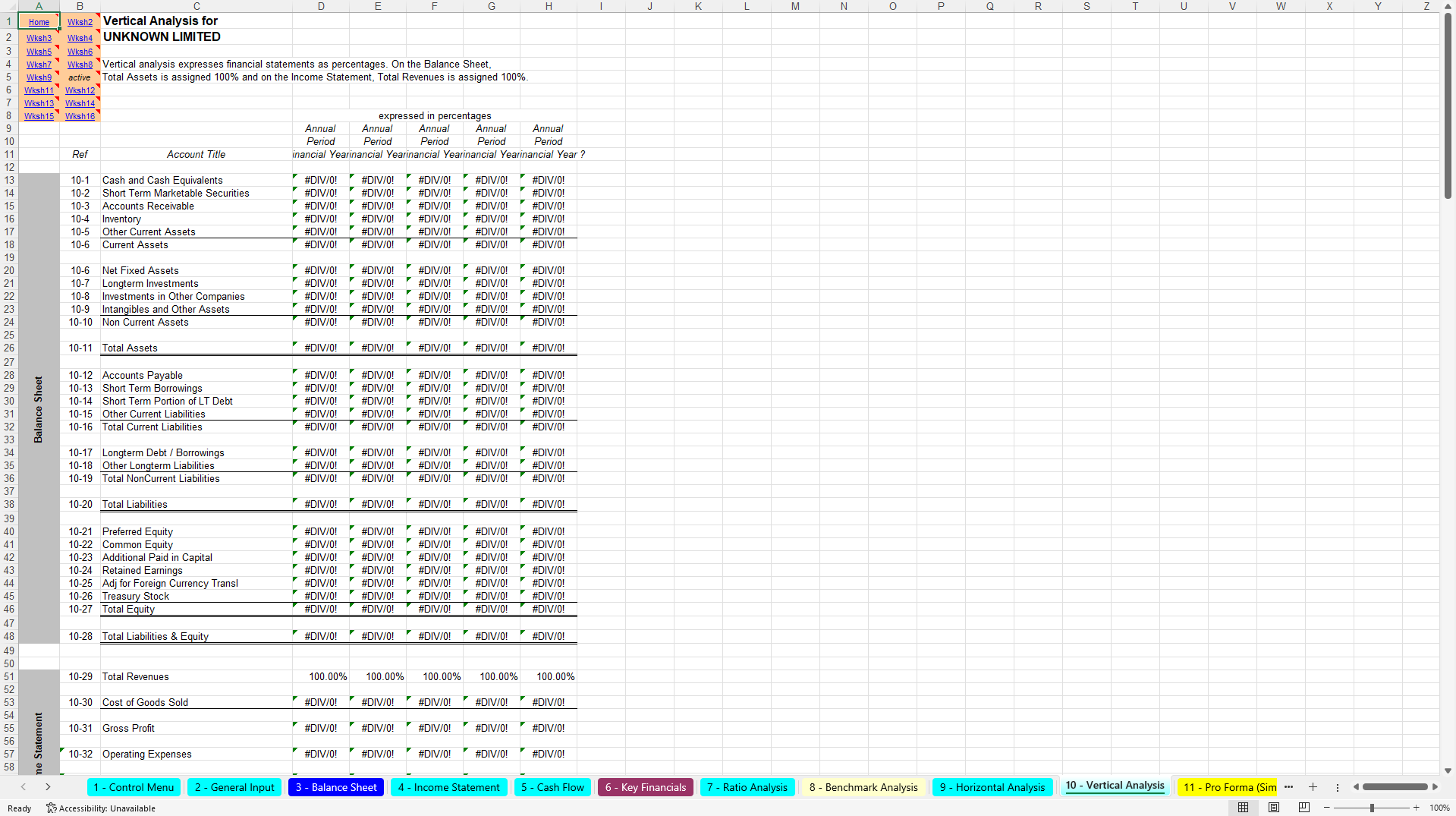Follow the Wksh11 link
Image resolution: width=1456 pixels, height=816 pixels.
coord(39,90)
